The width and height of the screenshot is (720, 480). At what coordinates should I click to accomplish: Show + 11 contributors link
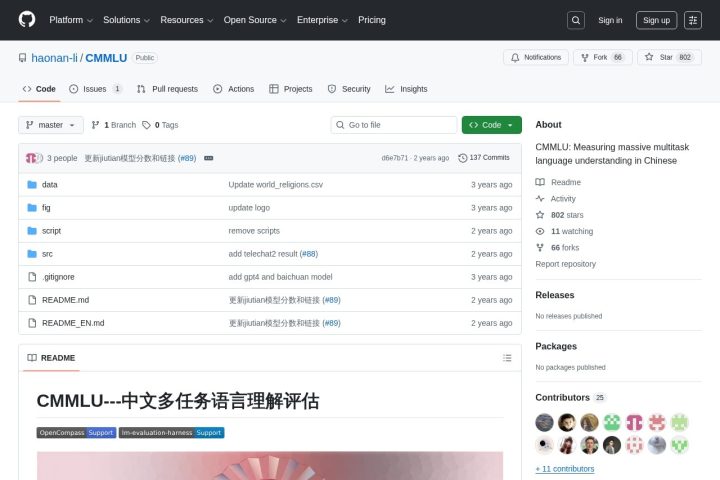click(x=565, y=469)
